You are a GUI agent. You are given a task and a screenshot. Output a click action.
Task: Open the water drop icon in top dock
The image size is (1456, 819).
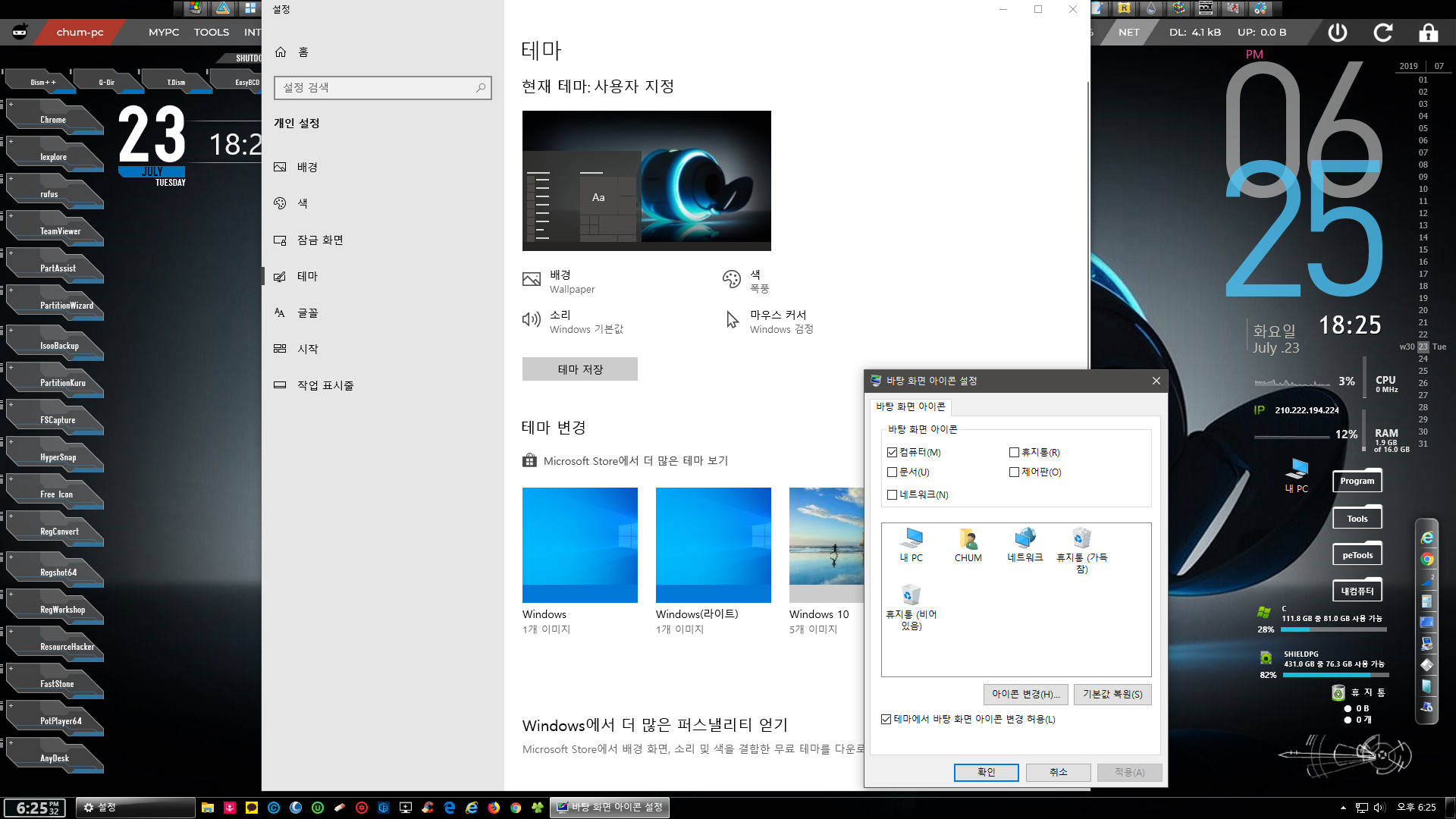point(1151,8)
